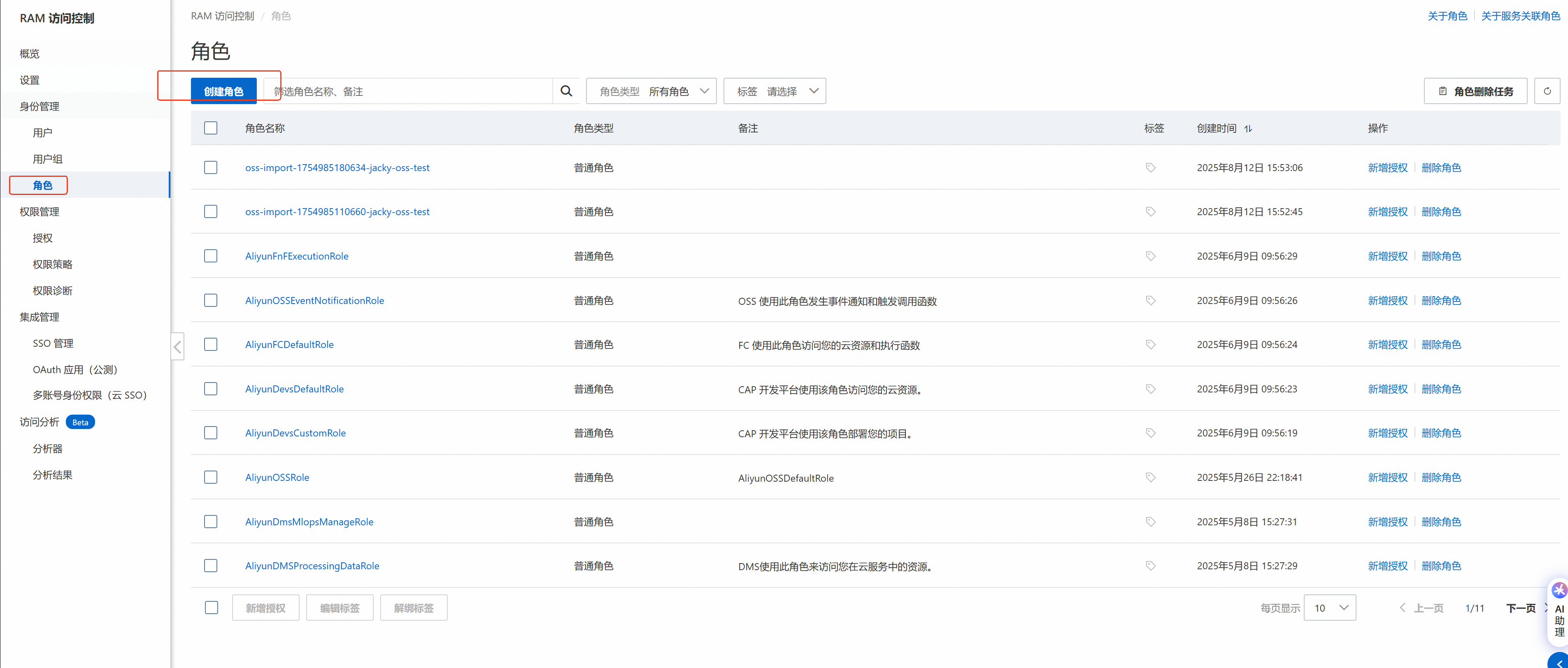Toggle the select-all checkbox in table header
This screenshot has height=668, width=1568.
[x=211, y=128]
